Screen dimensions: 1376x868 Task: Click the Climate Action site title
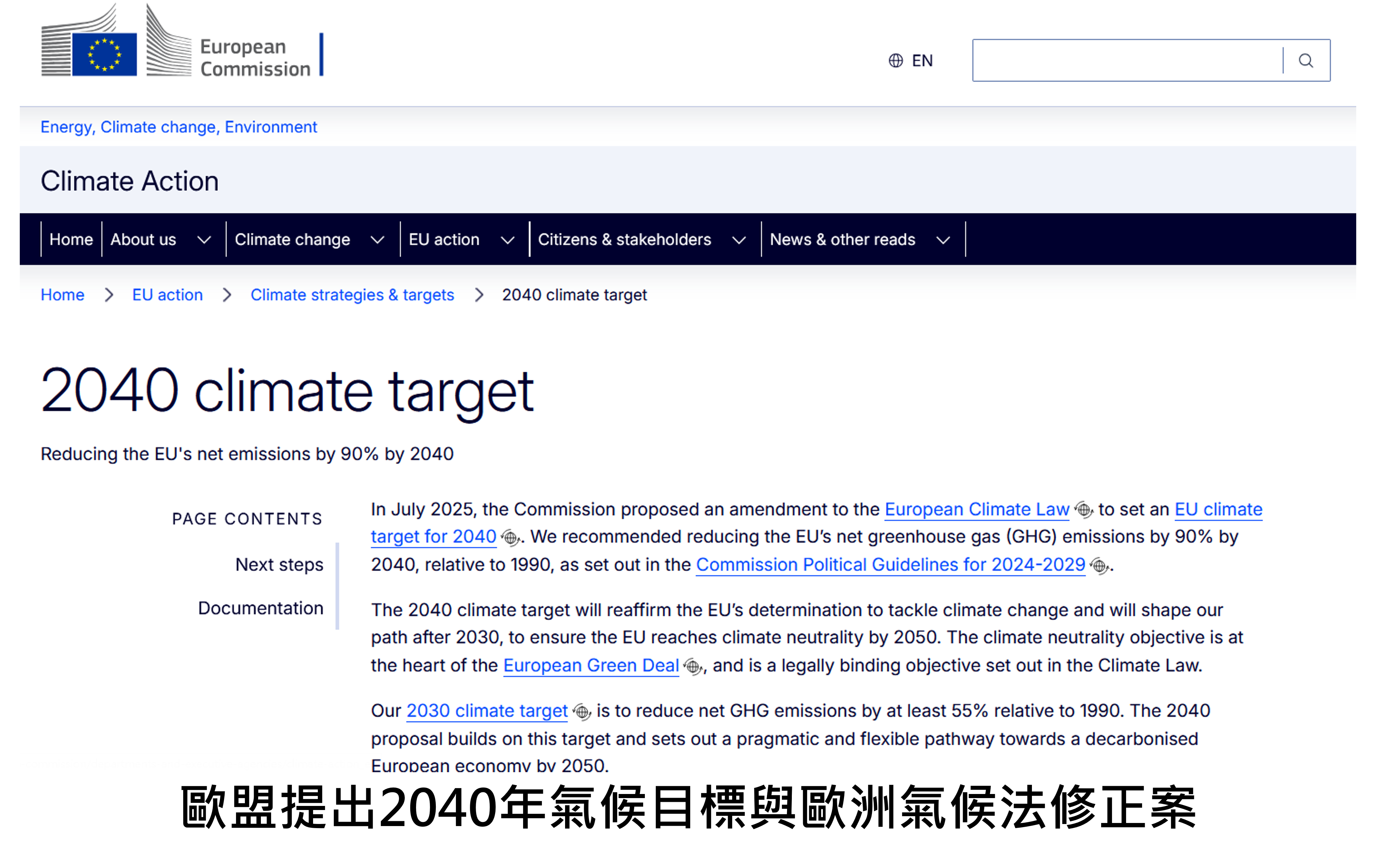(x=130, y=181)
